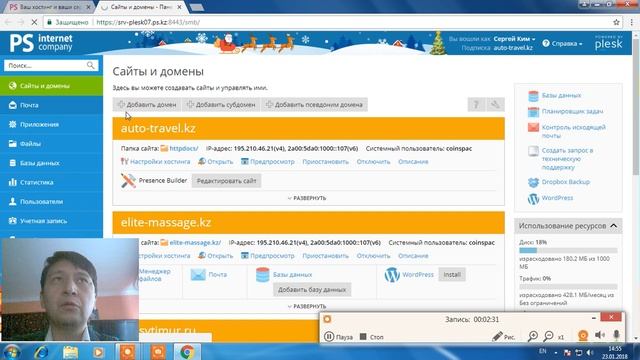
Task: Click the recorder zoom in magnifier
Action: coord(533,336)
